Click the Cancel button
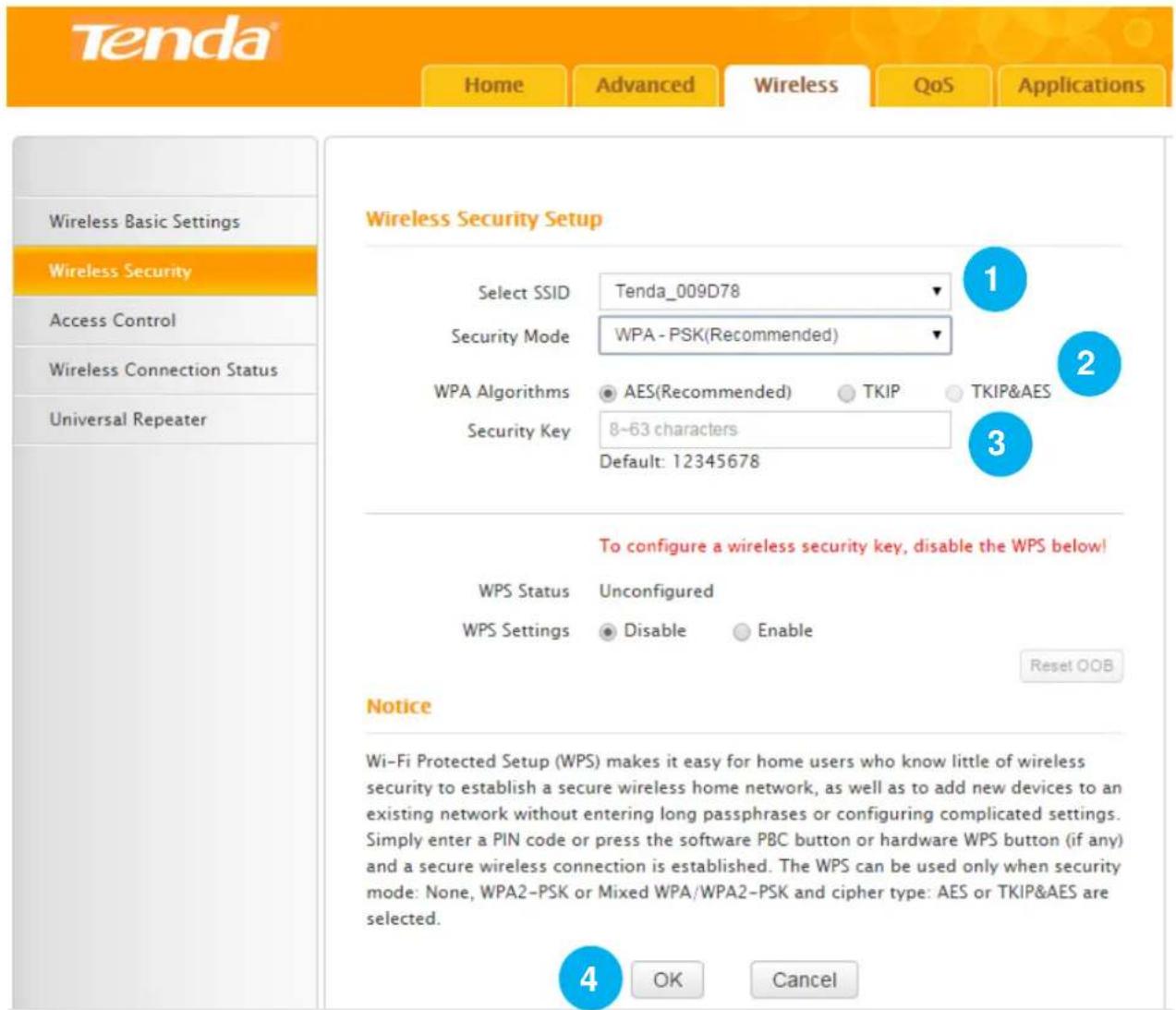The width and height of the screenshot is (1176, 1010). click(804, 980)
